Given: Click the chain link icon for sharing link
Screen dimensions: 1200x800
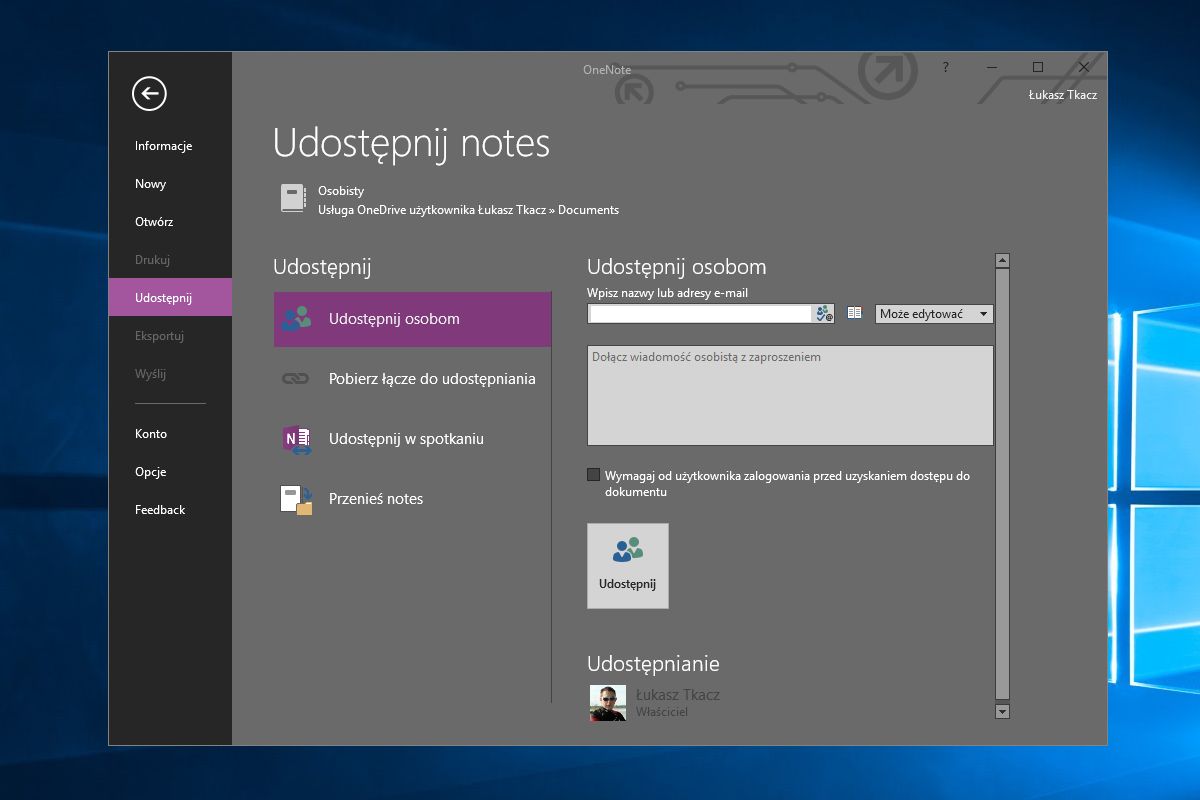Looking at the screenshot, I should 296,379.
